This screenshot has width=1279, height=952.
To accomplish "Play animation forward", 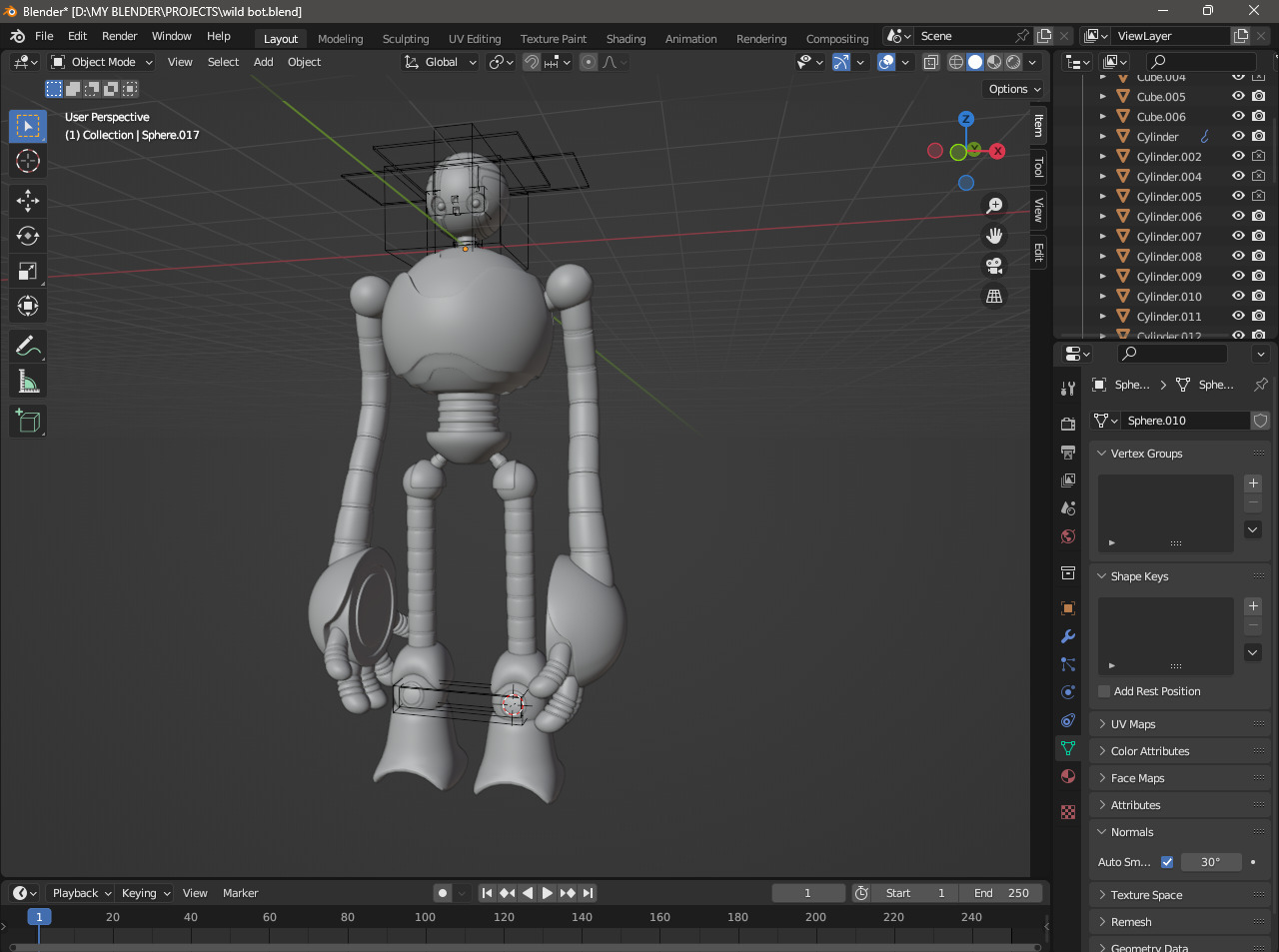I will [547, 893].
